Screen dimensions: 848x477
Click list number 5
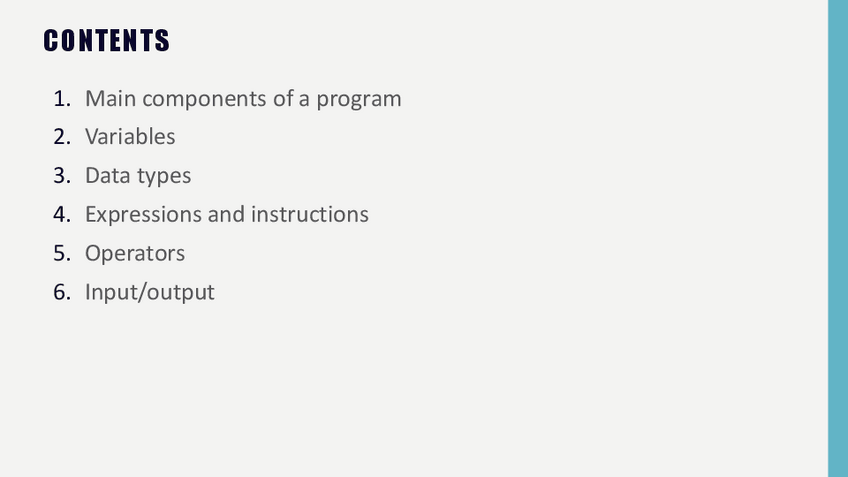(x=62, y=253)
